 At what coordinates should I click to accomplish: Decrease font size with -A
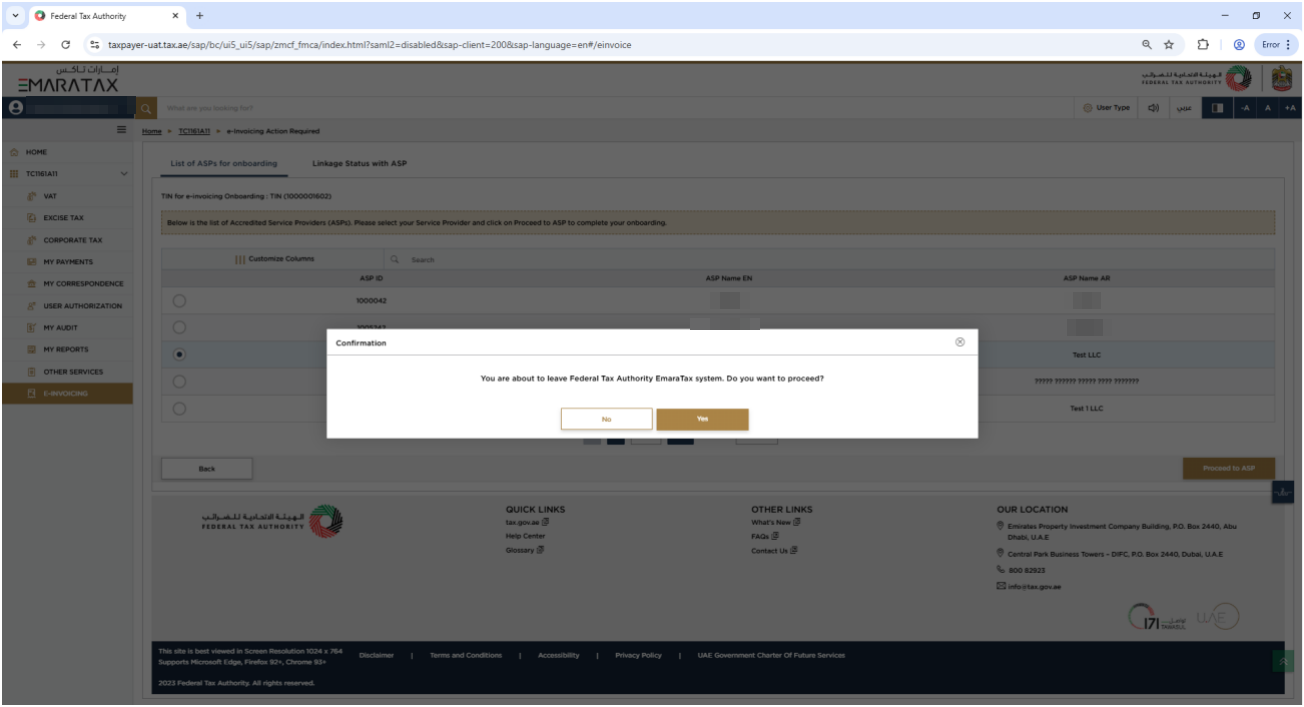click(1246, 107)
